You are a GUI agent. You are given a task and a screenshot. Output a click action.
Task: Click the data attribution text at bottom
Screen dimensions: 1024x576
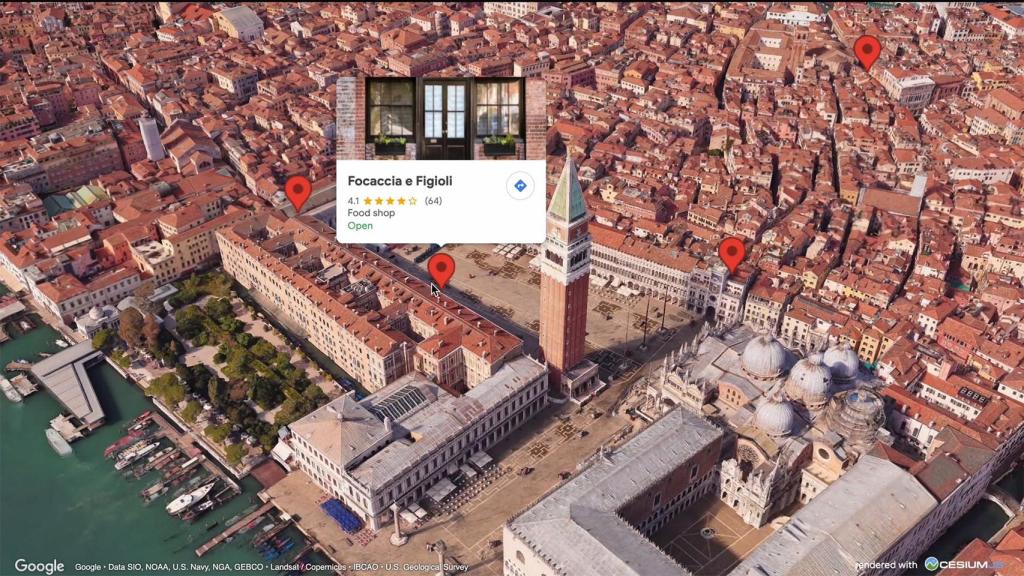tap(272, 567)
